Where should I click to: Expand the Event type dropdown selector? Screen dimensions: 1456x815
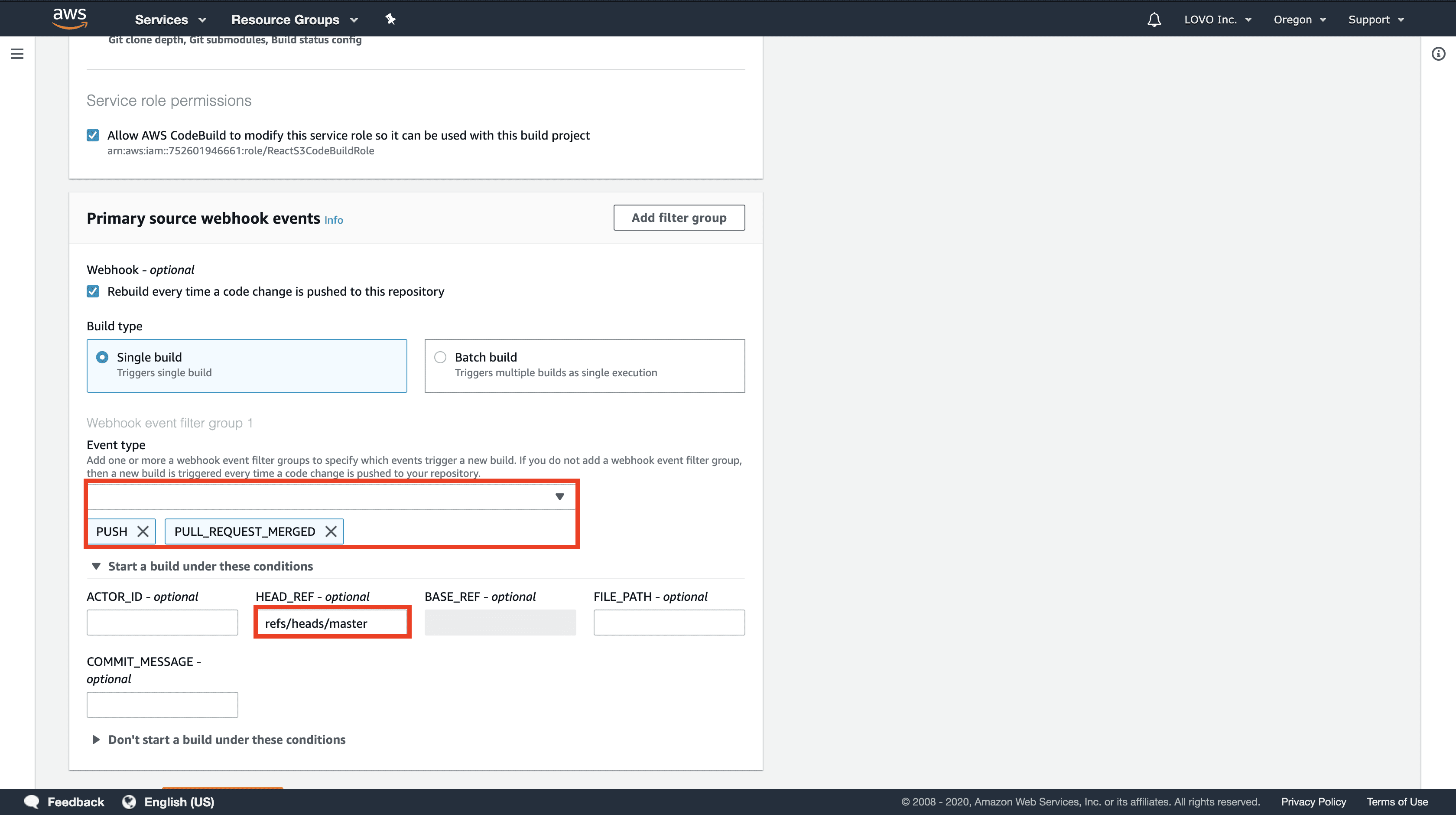tap(559, 496)
